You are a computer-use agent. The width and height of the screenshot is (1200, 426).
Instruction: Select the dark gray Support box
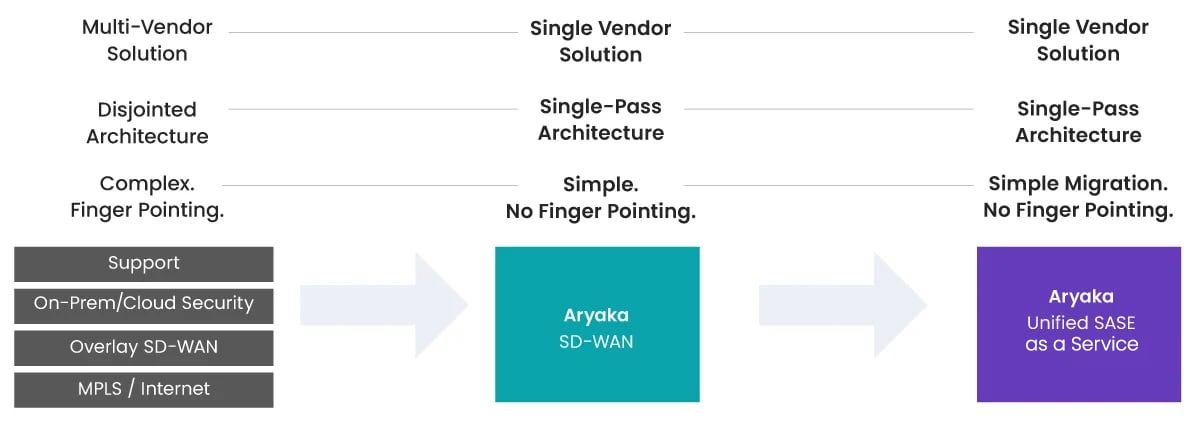(x=144, y=264)
